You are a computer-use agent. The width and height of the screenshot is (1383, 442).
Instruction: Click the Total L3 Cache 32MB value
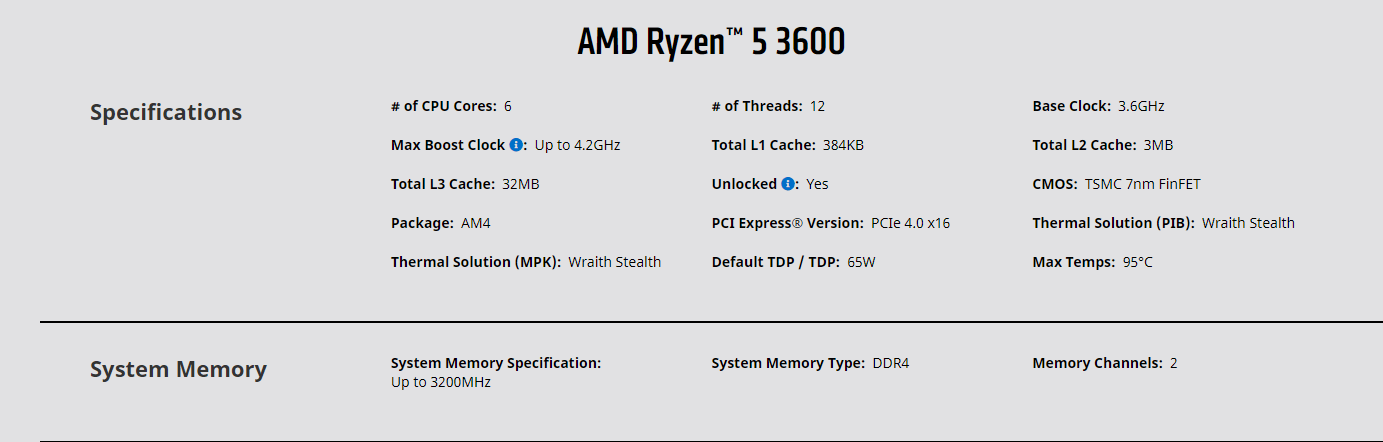(x=521, y=184)
